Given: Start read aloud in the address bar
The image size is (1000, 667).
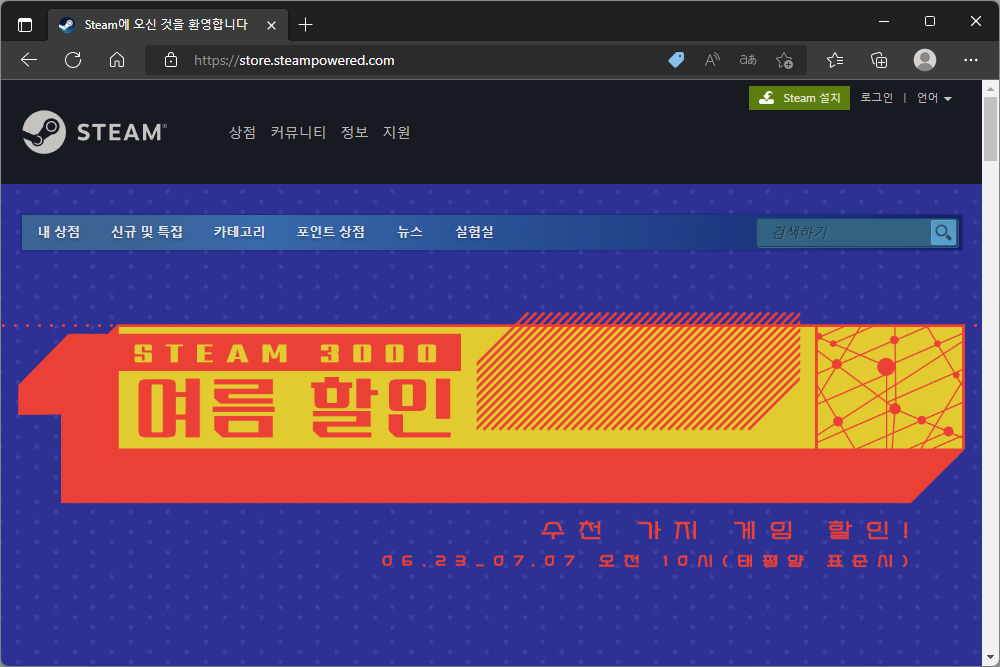Looking at the screenshot, I should click(x=712, y=60).
